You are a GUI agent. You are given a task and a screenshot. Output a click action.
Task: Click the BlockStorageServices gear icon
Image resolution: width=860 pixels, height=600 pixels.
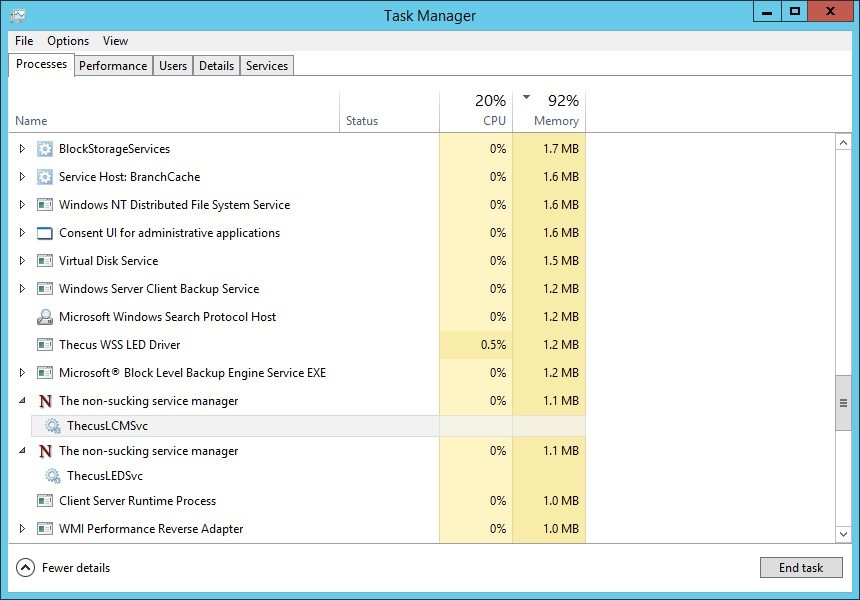[x=44, y=149]
